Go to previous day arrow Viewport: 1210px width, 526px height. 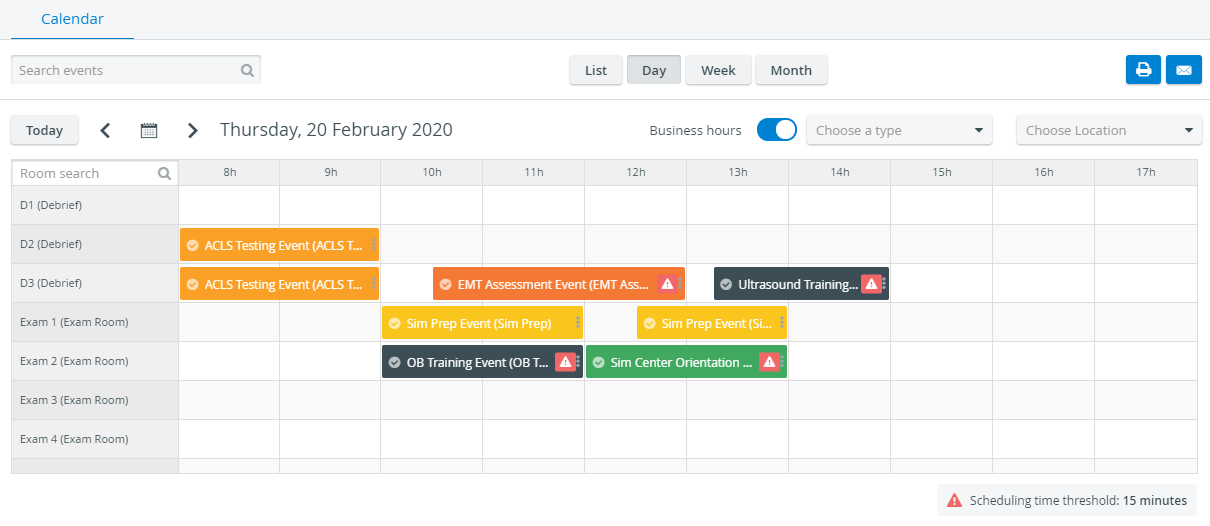pyautogui.click(x=105, y=130)
